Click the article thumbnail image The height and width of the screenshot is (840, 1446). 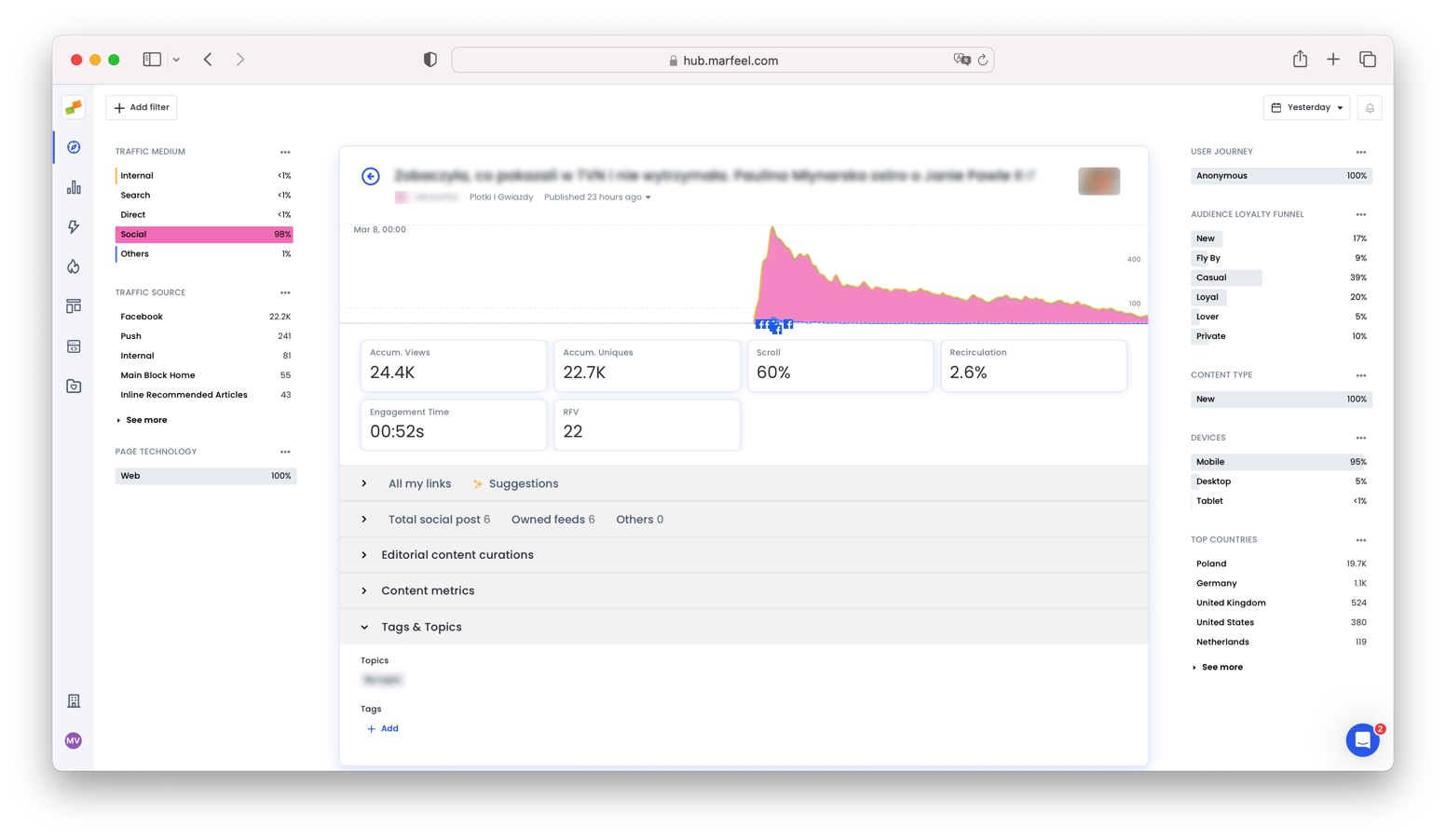[x=1098, y=181]
